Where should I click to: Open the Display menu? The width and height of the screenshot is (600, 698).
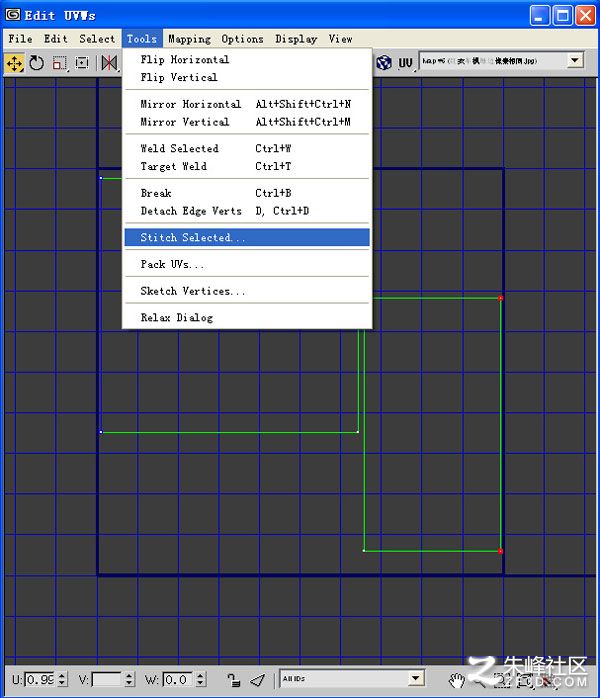pyautogui.click(x=296, y=39)
